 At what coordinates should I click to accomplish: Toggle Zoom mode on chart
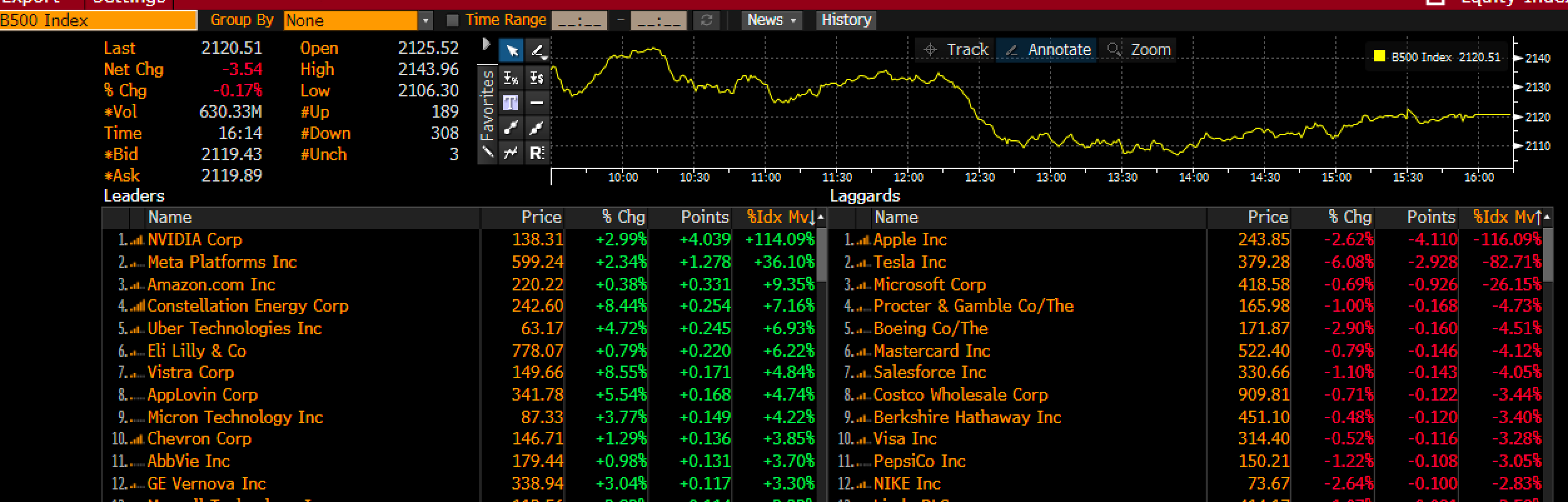click(x=1139, y=49)
